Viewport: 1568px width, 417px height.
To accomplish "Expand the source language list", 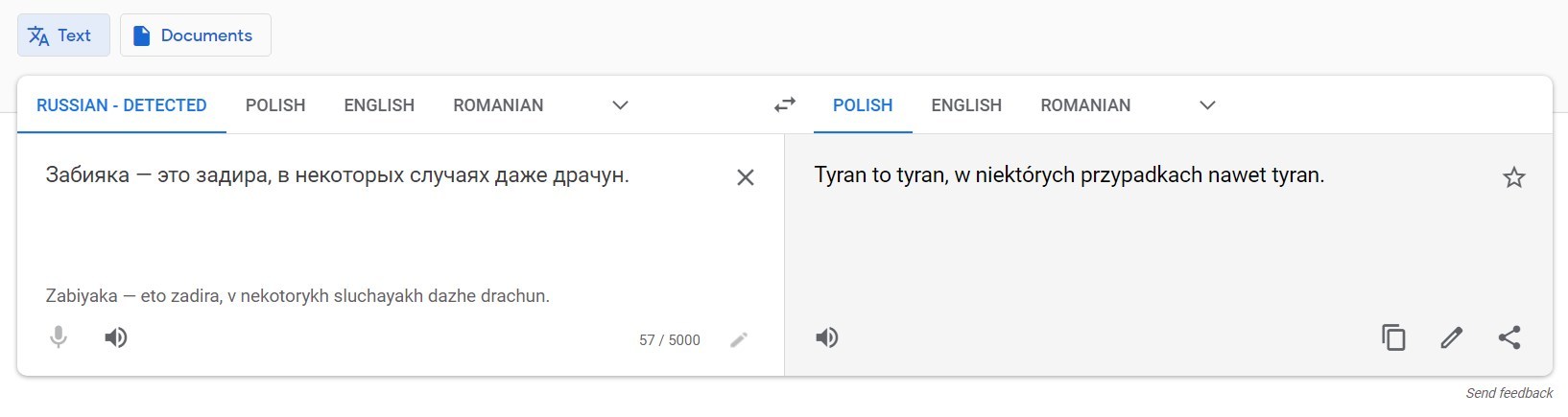I will pos(620,104).
